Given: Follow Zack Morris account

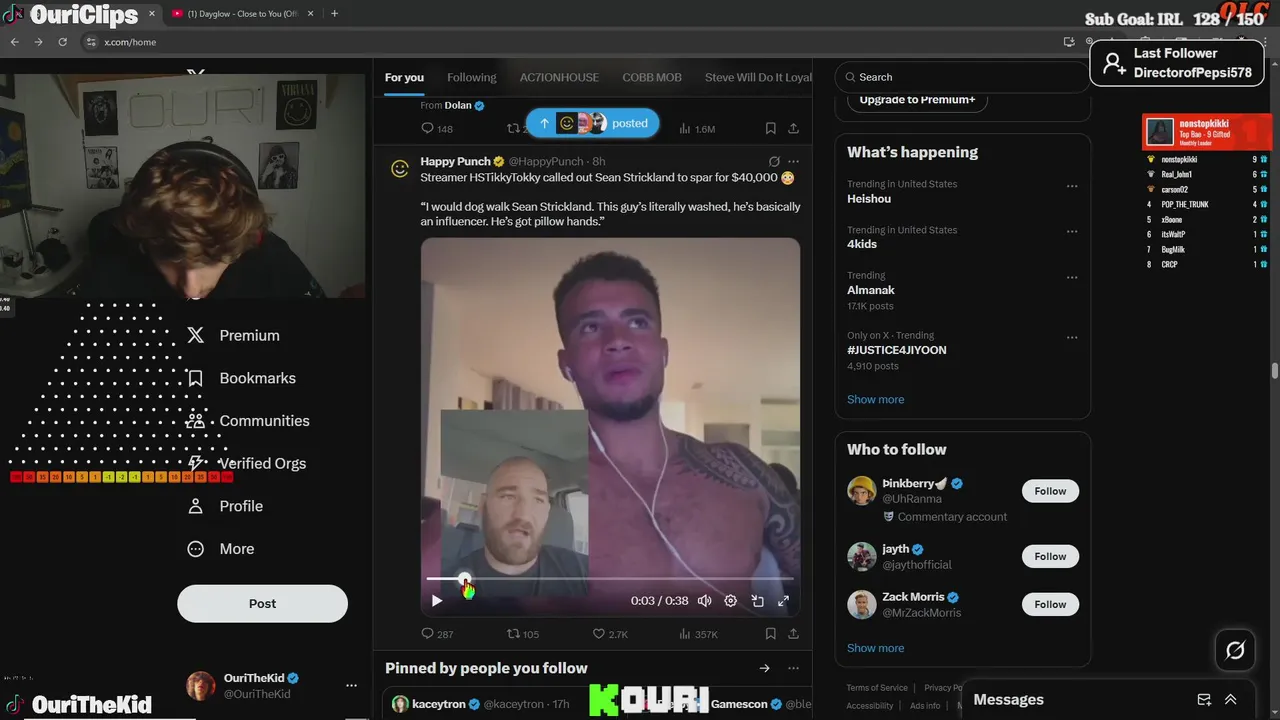Looking at the screenshot, I should (1050, 604).
